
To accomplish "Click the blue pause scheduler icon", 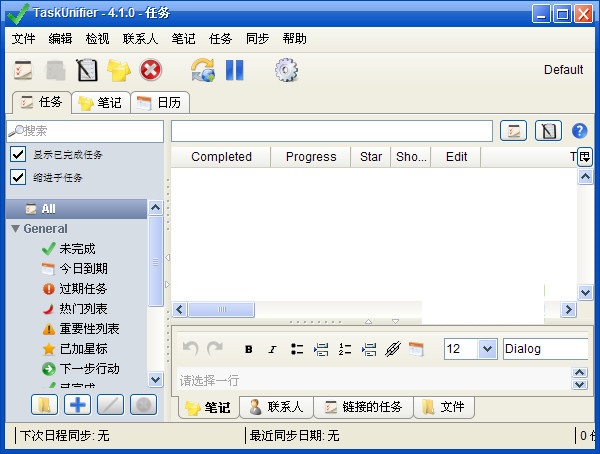I will 234,70.
